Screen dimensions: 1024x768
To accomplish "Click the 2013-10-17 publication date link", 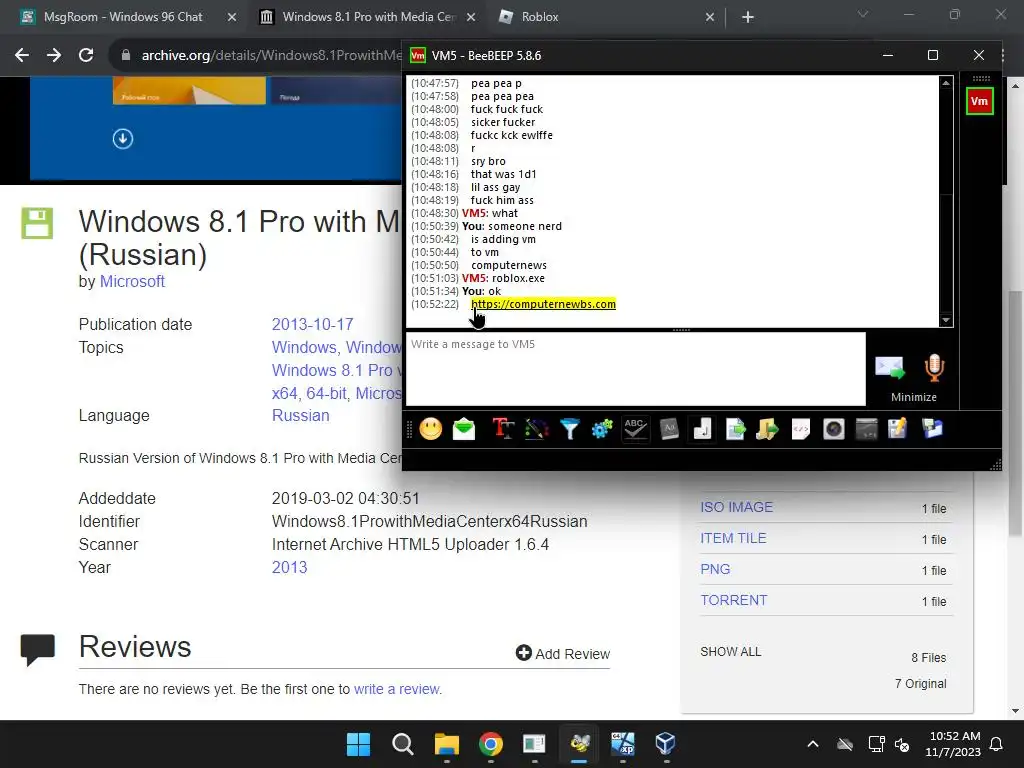I will pos(312,325).
